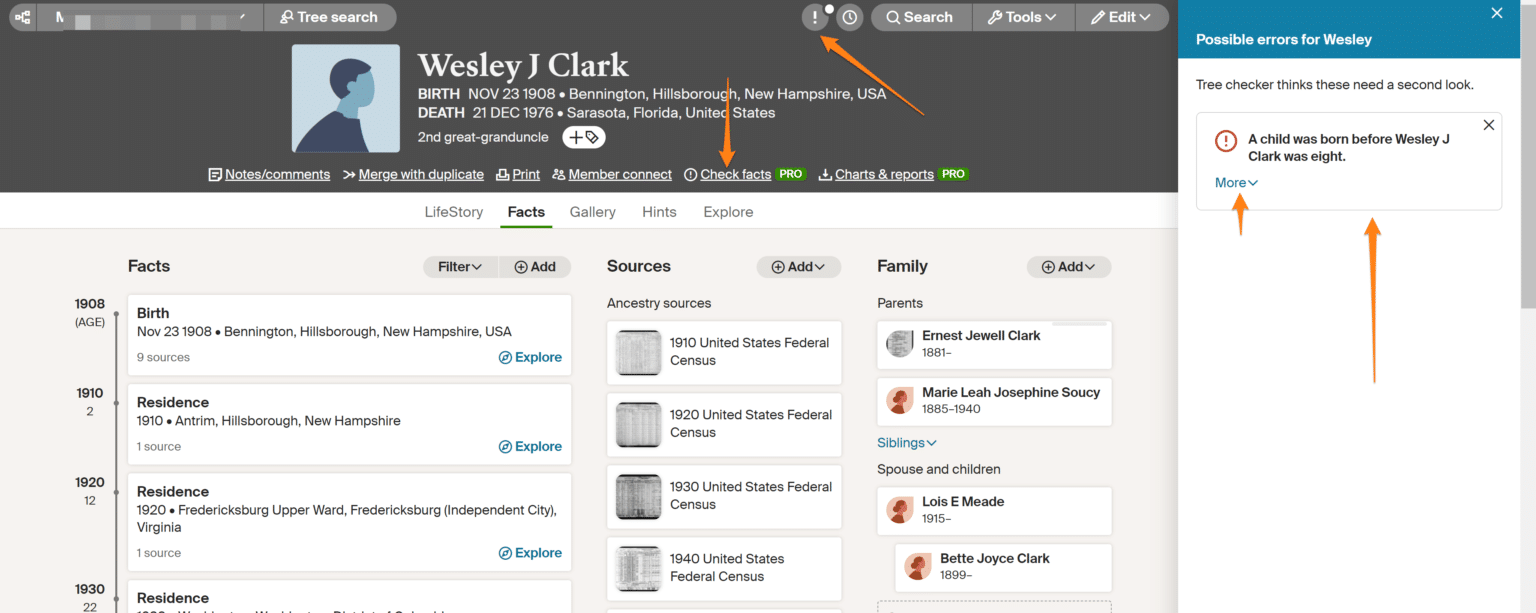Viewport: 1536px width, 613px height.
Task: Open Member connect
Action: pos(611,174)
